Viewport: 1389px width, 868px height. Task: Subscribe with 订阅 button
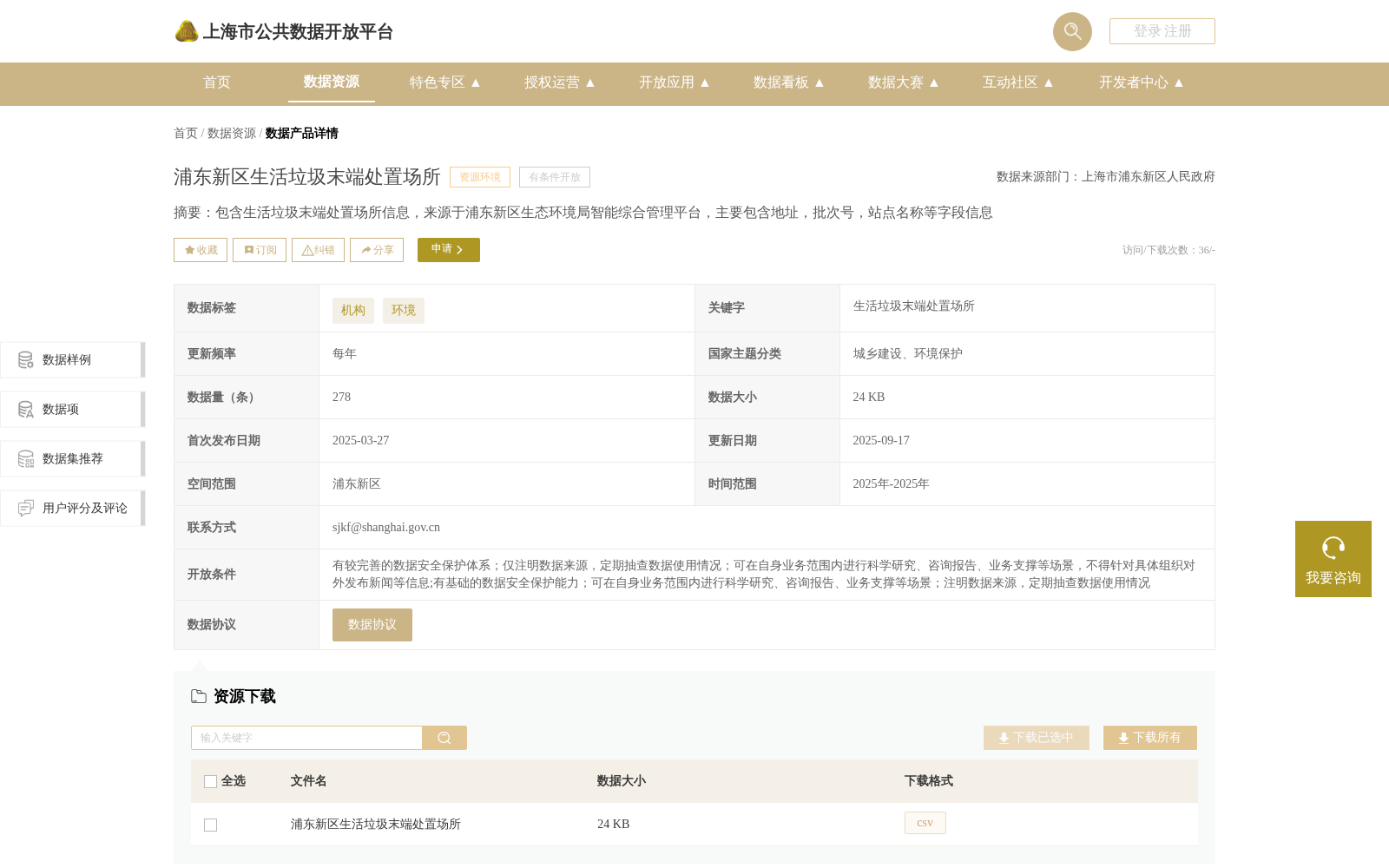coord(260,250)
